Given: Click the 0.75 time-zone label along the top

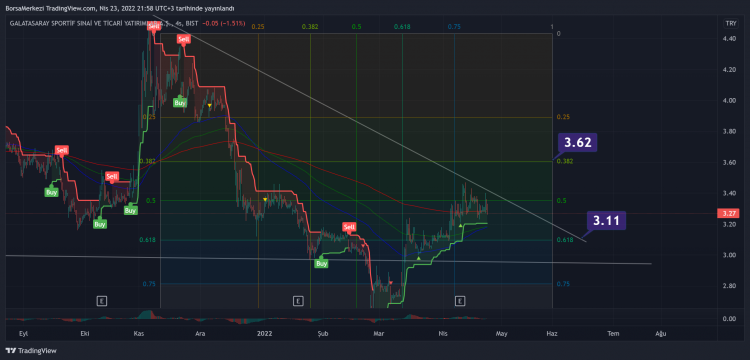Looking at the screenshot, I should coord(454,27).
